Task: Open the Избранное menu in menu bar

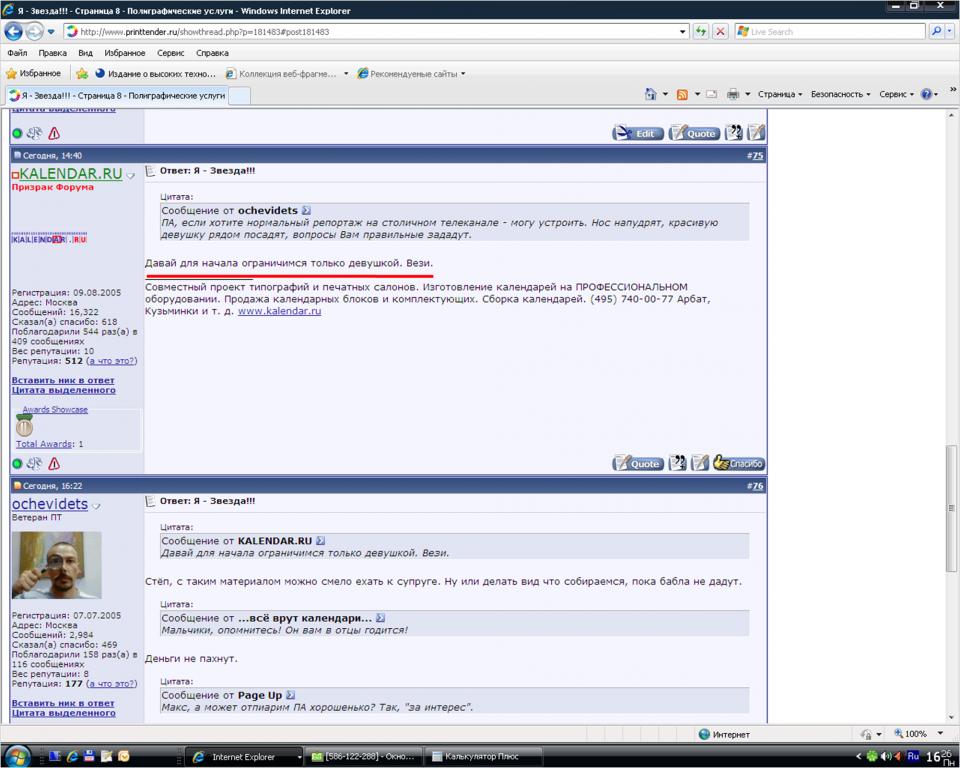Action: coord(125,53)
